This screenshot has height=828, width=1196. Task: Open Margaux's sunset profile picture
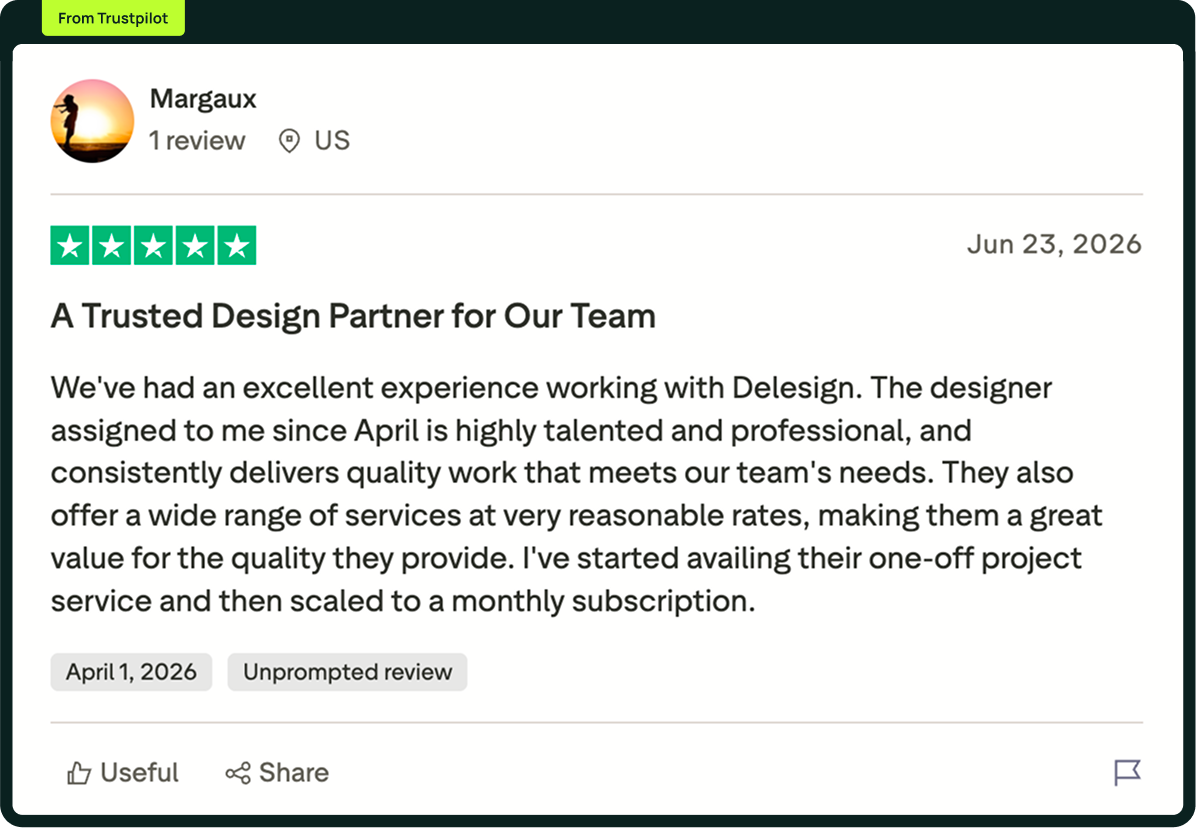tap(92, 120)
